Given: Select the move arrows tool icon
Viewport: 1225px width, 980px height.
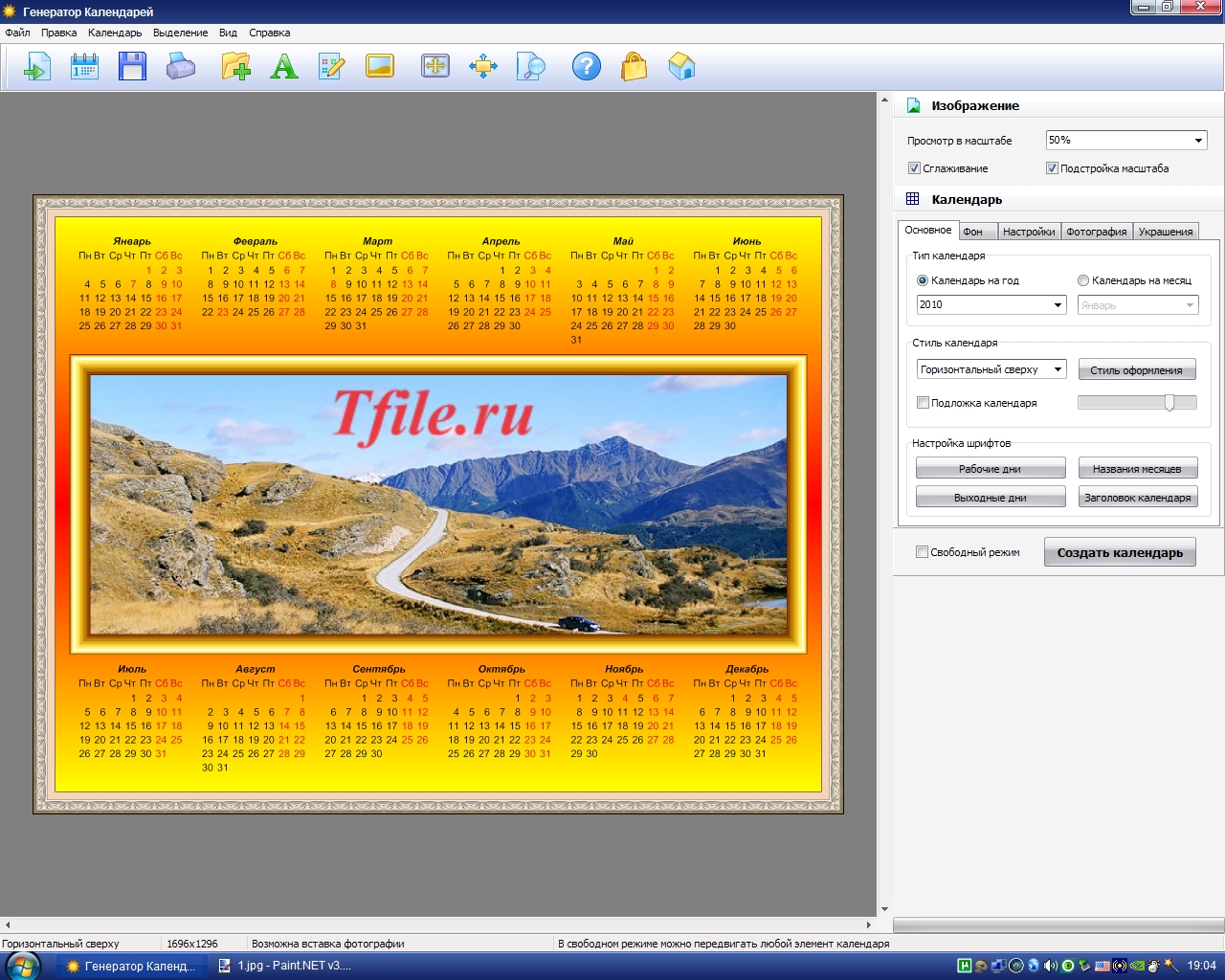Looking at the screenshot, I should (483, 66).
